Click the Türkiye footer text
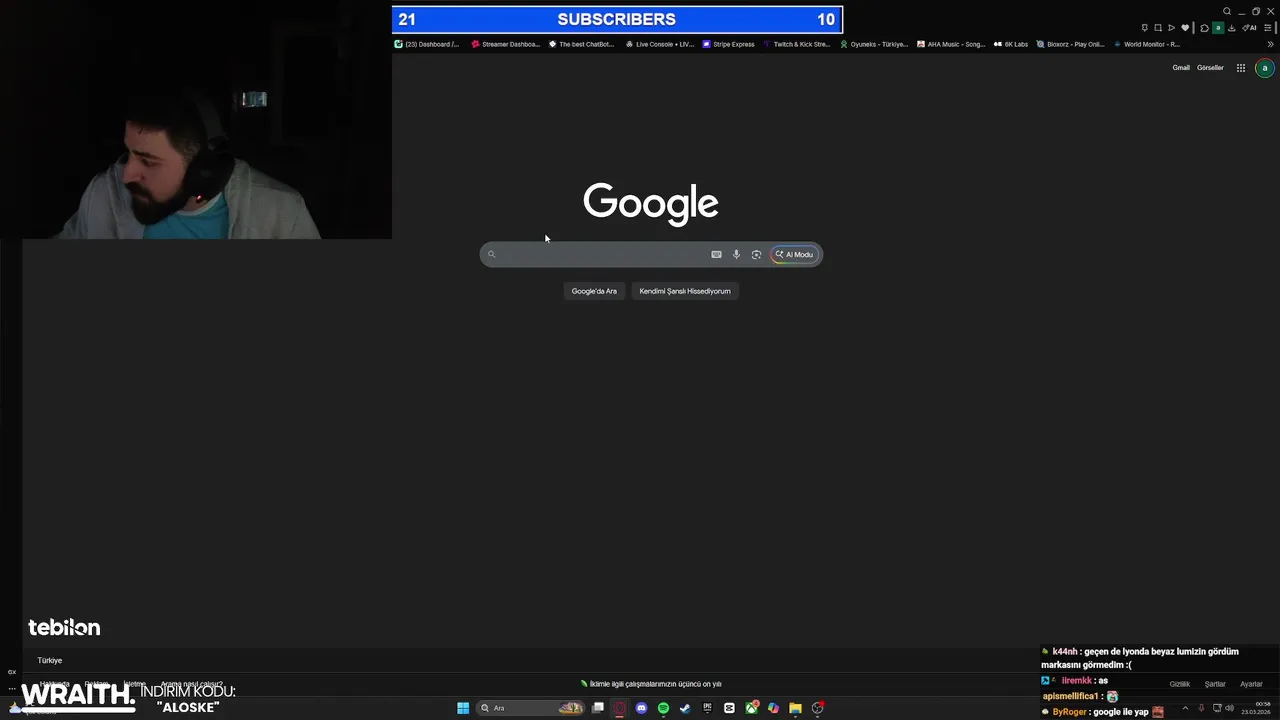The height and width of the screenshot is (720, 1280). click(x=50, y=660)
